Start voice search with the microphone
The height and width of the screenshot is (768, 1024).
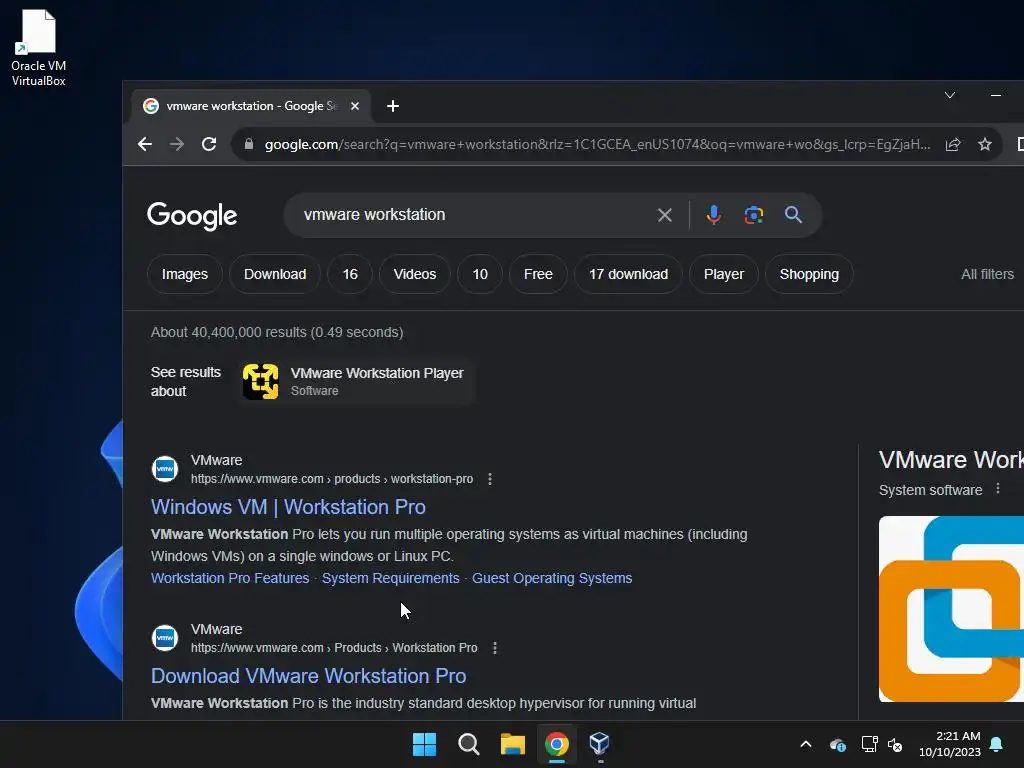click(714, 215)
